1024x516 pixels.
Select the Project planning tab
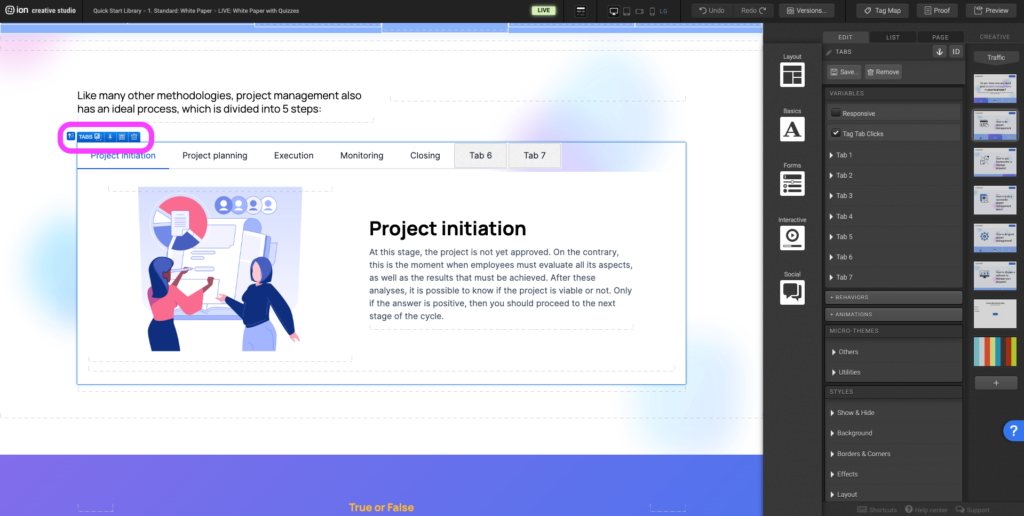(x=214, y=156)
